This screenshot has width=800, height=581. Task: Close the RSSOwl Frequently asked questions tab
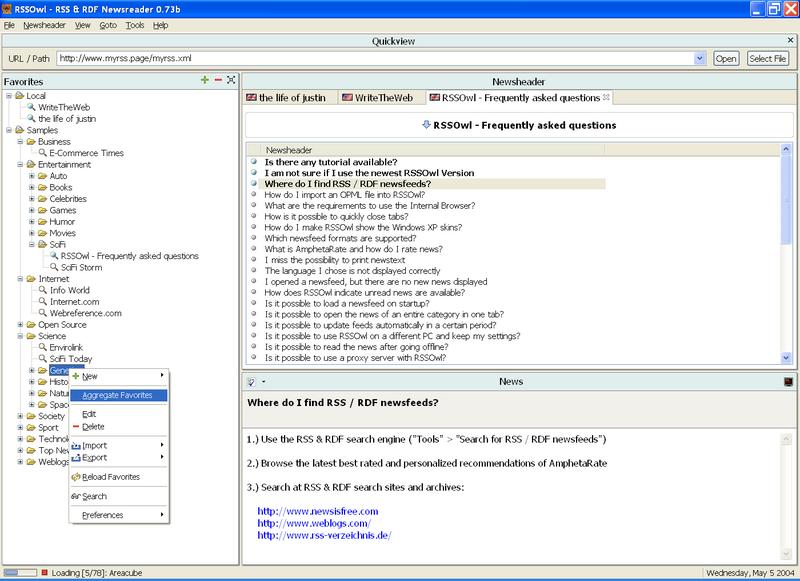click(x=606, y=97)
